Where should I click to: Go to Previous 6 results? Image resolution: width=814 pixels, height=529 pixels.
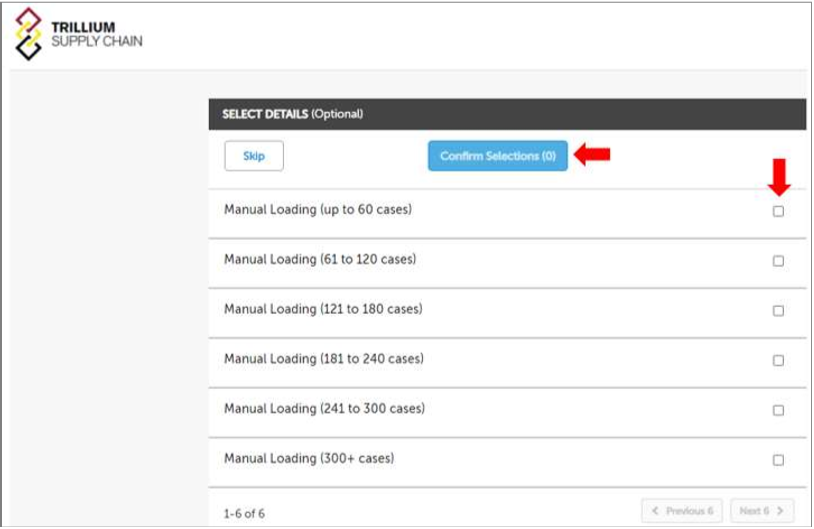[x=682, y=511]
